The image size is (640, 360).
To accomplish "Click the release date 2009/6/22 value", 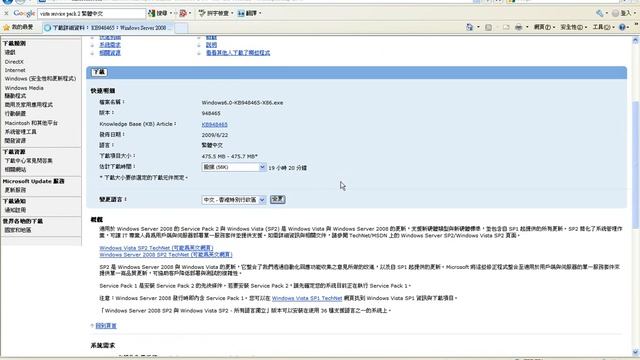I will (x=215, y=135).
